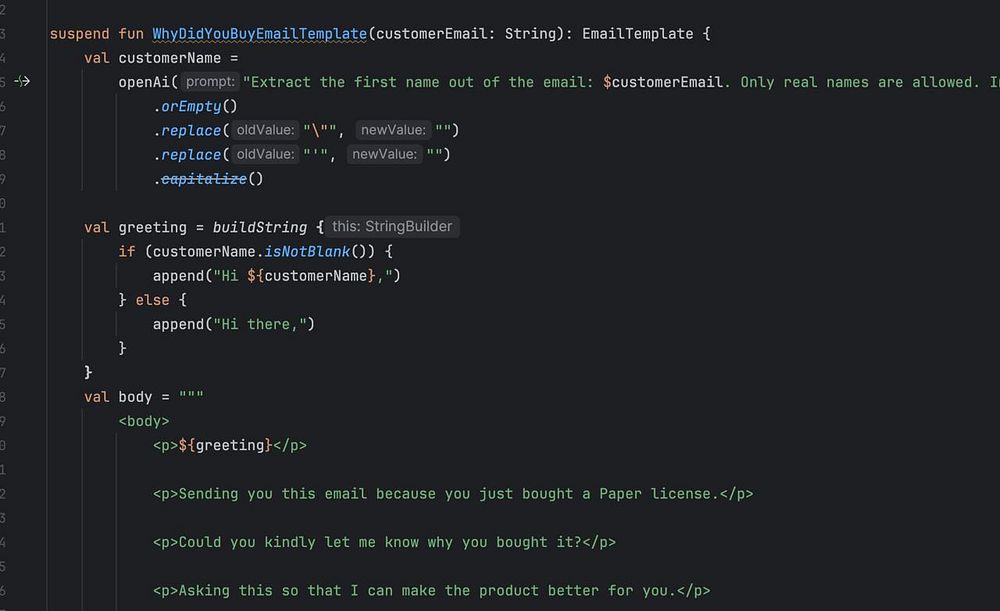This screenshot has height=611, width=1000.
Task: Click the 'Paper license' paragraph line
Action: point(453,494)
